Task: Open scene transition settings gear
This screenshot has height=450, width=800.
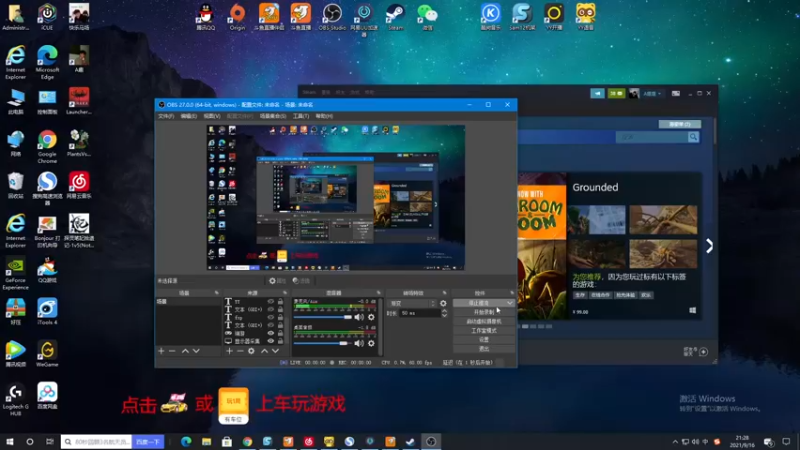Action: click(443, 303)
